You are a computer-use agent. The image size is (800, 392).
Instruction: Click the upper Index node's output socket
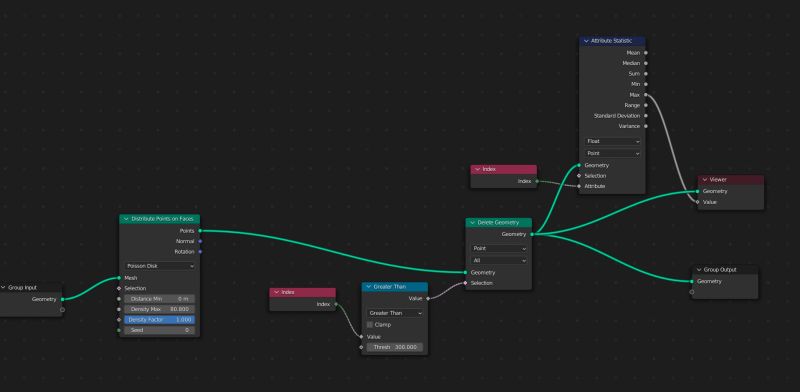click(537, 181)
